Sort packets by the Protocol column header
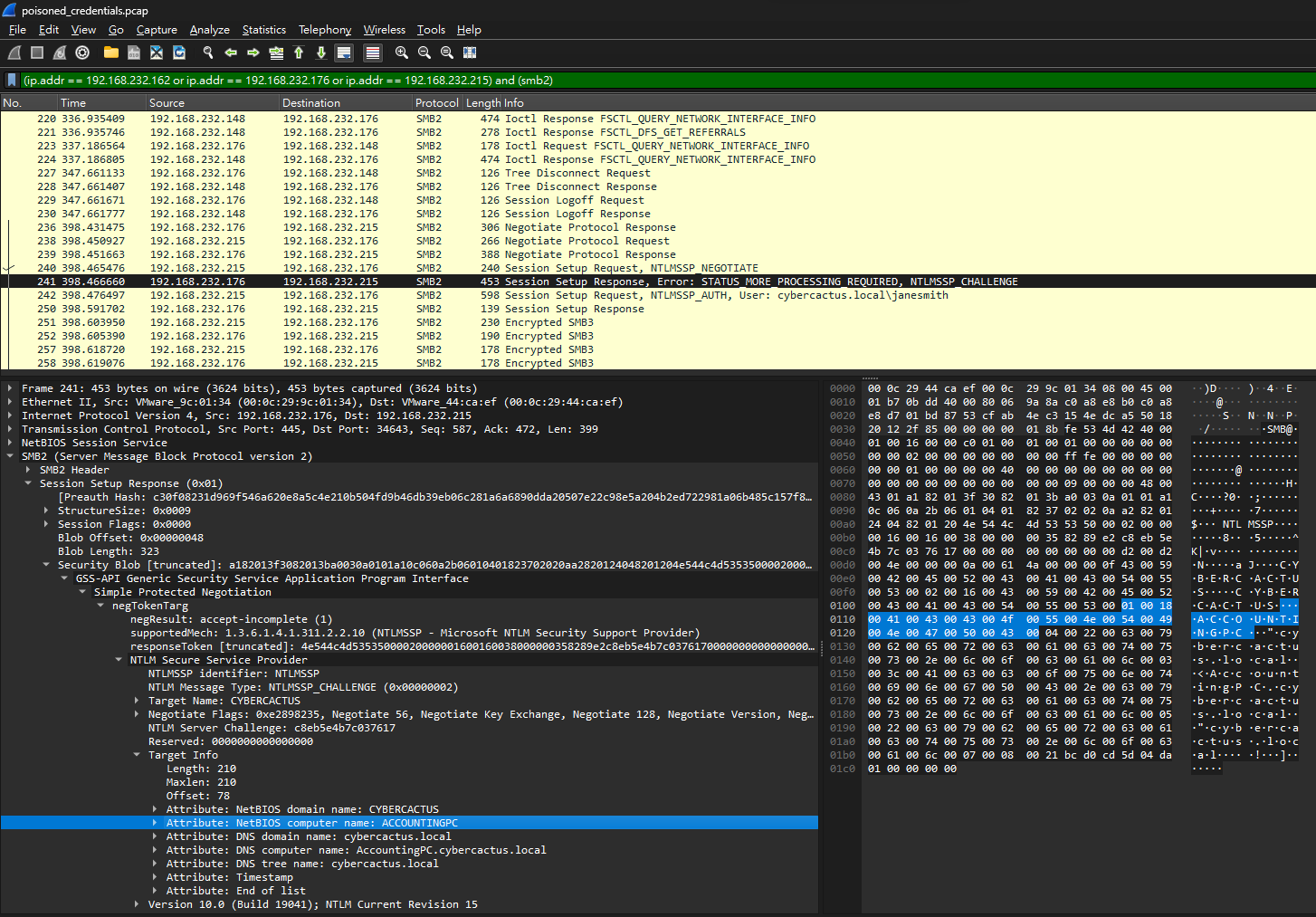The width and height of the screenshot is (1316, 917). [x=437, y=103]
